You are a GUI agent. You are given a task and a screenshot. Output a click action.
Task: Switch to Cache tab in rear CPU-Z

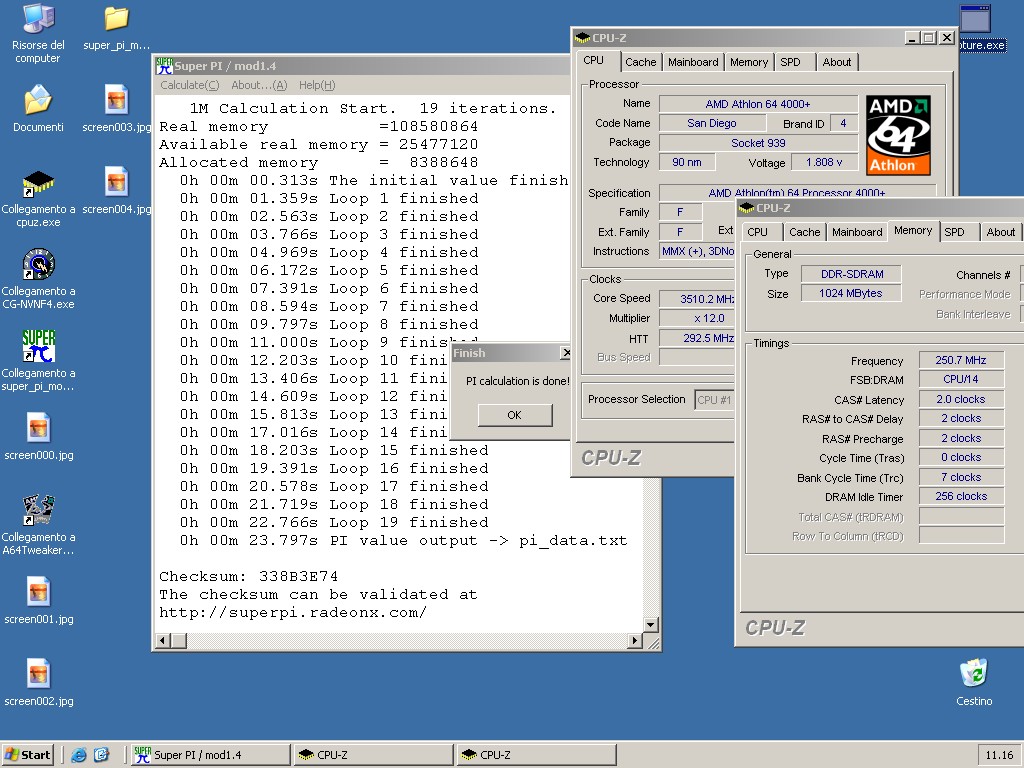click(641, 62)
